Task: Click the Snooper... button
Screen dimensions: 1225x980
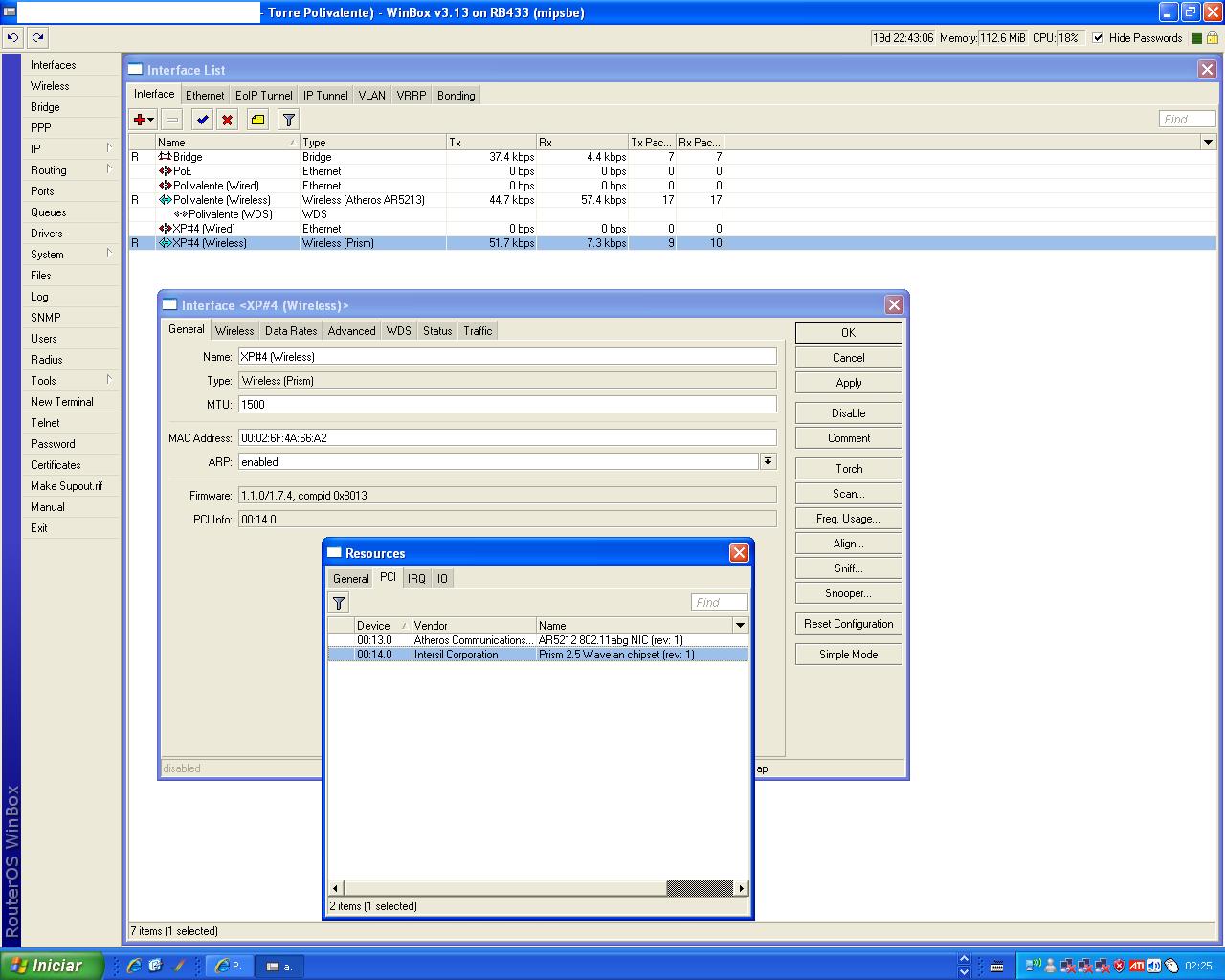Action: (849, 593)
